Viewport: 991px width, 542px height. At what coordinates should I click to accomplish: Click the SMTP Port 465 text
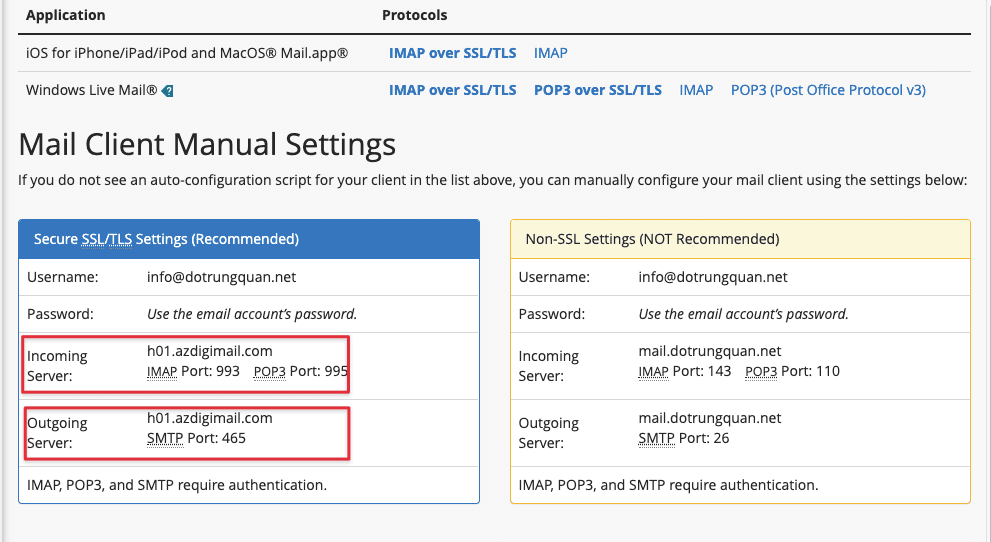click(196, 438)
